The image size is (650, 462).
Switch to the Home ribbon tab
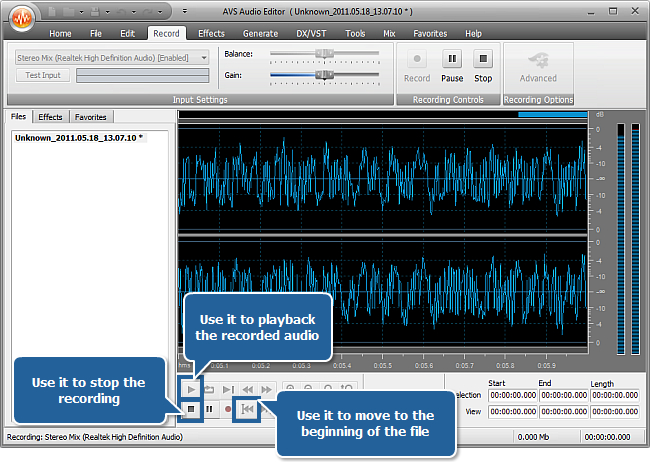coord(60,34)
